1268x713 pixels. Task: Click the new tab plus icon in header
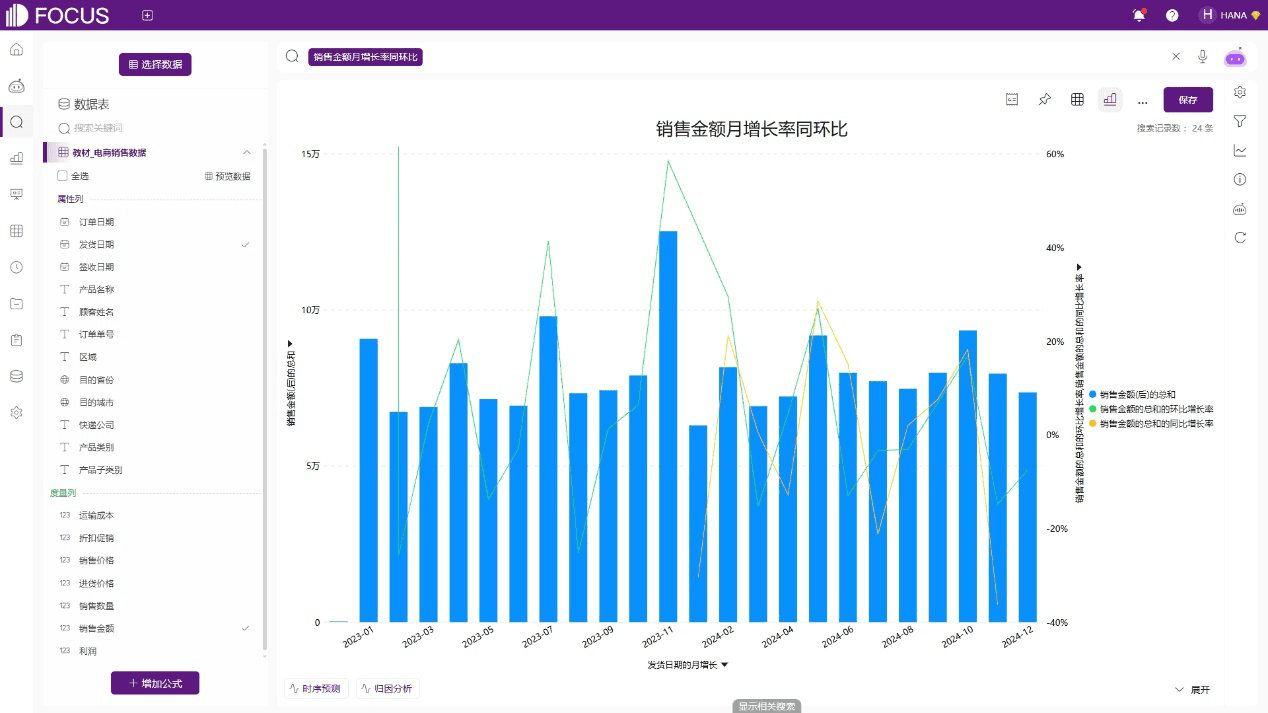click(147, 15)
